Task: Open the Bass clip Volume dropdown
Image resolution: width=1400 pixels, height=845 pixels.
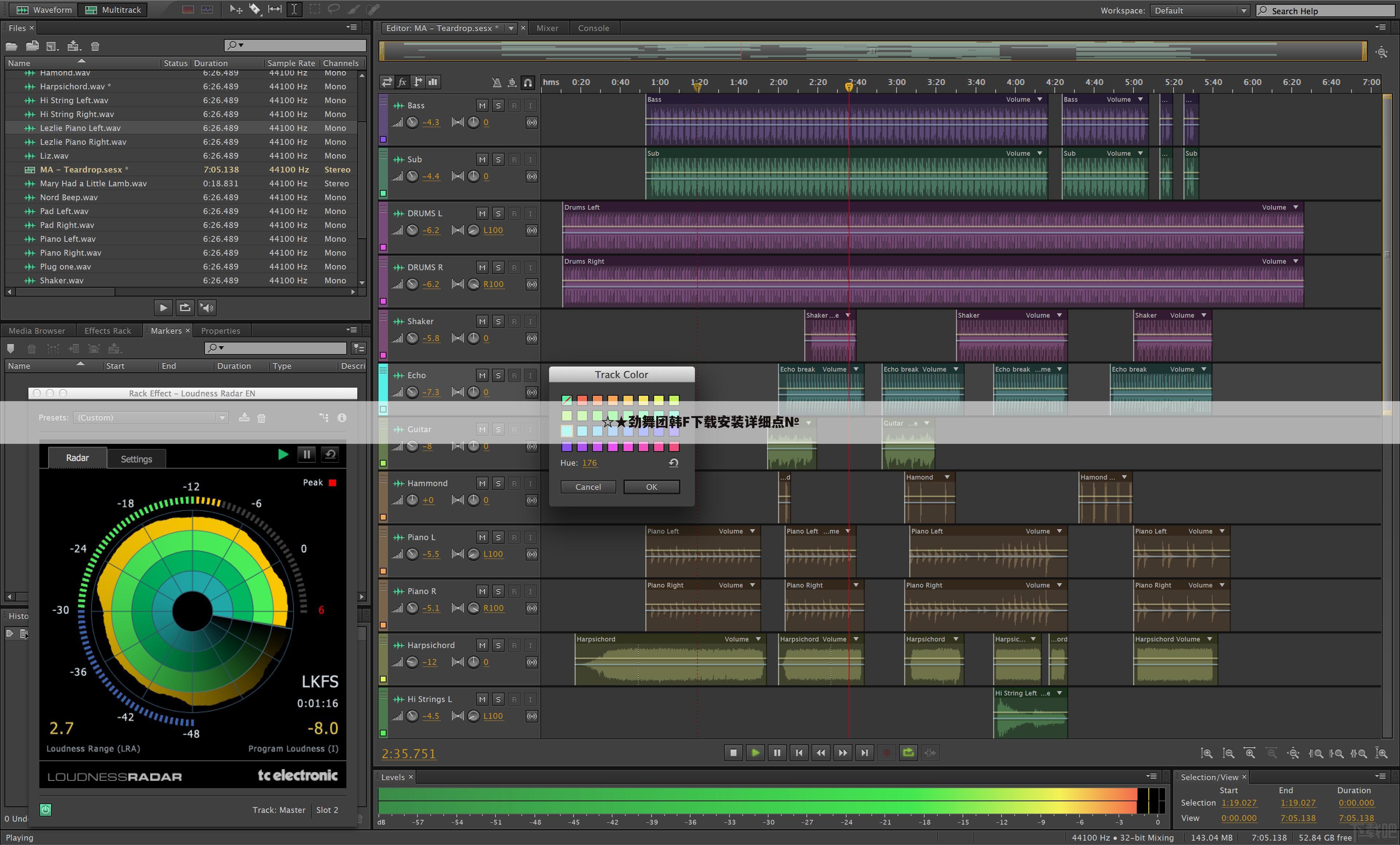Action: pos(1039,100)
